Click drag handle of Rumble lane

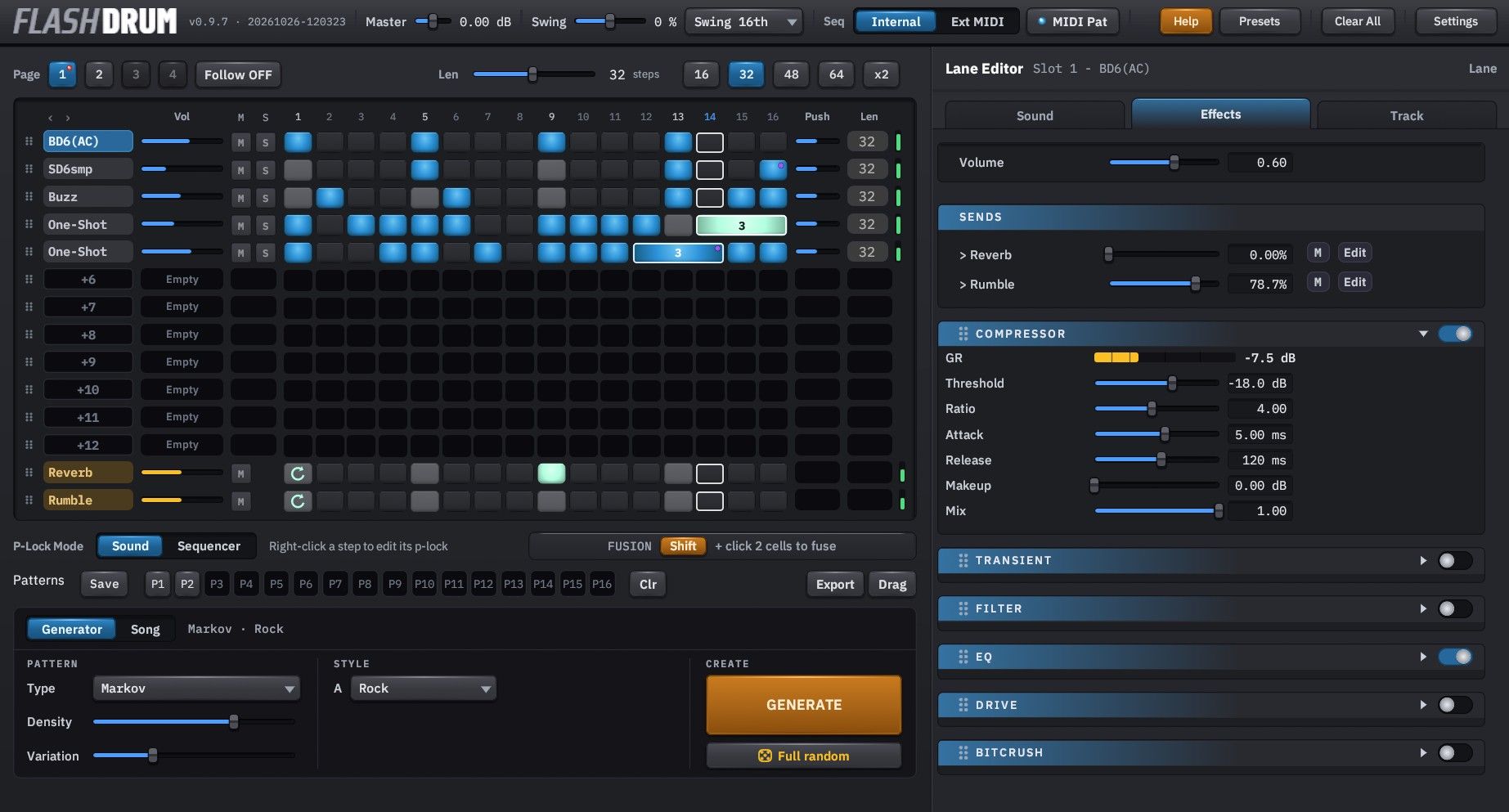click(29, 500)
